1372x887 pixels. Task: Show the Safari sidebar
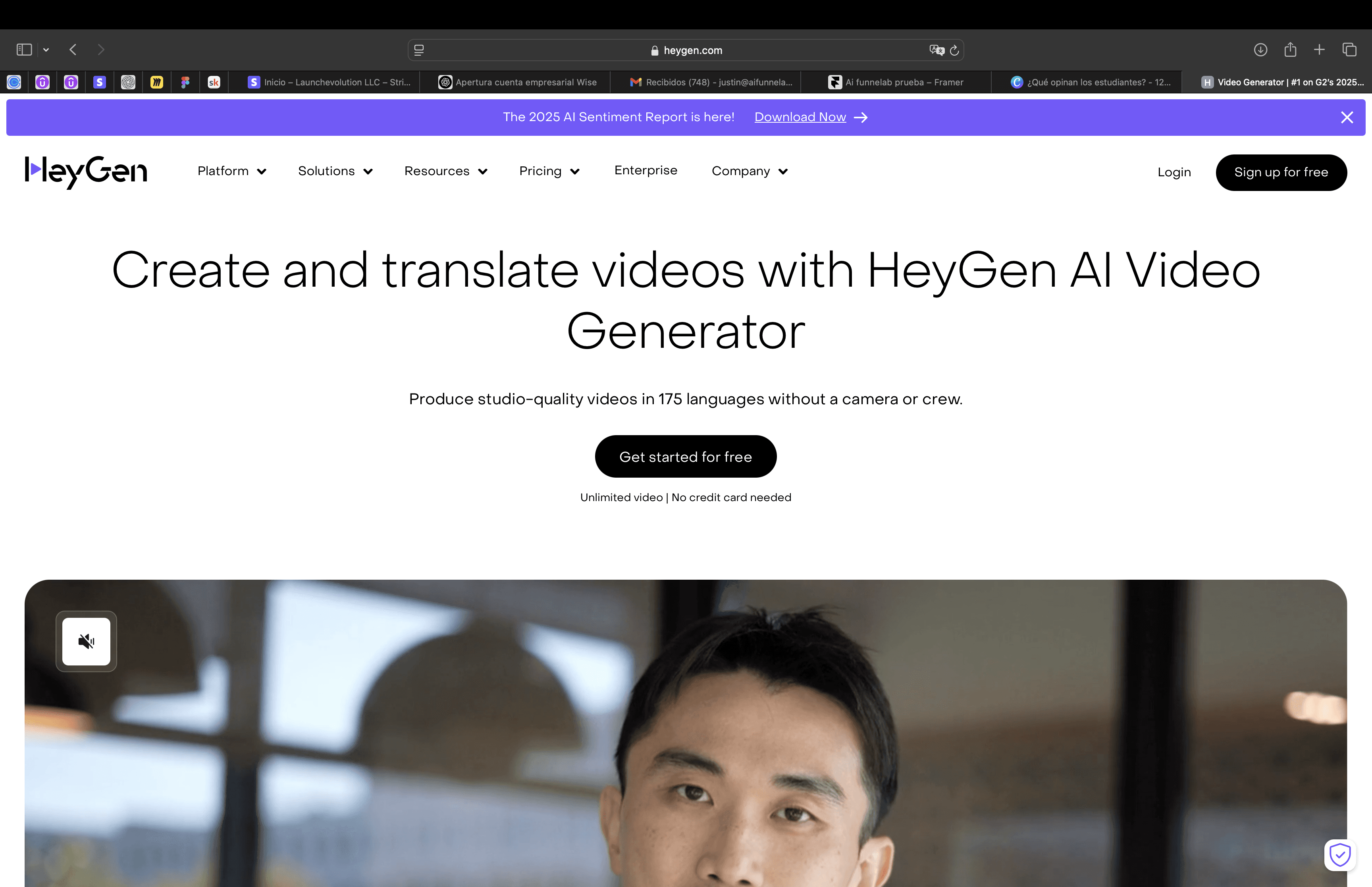(24, 50)
